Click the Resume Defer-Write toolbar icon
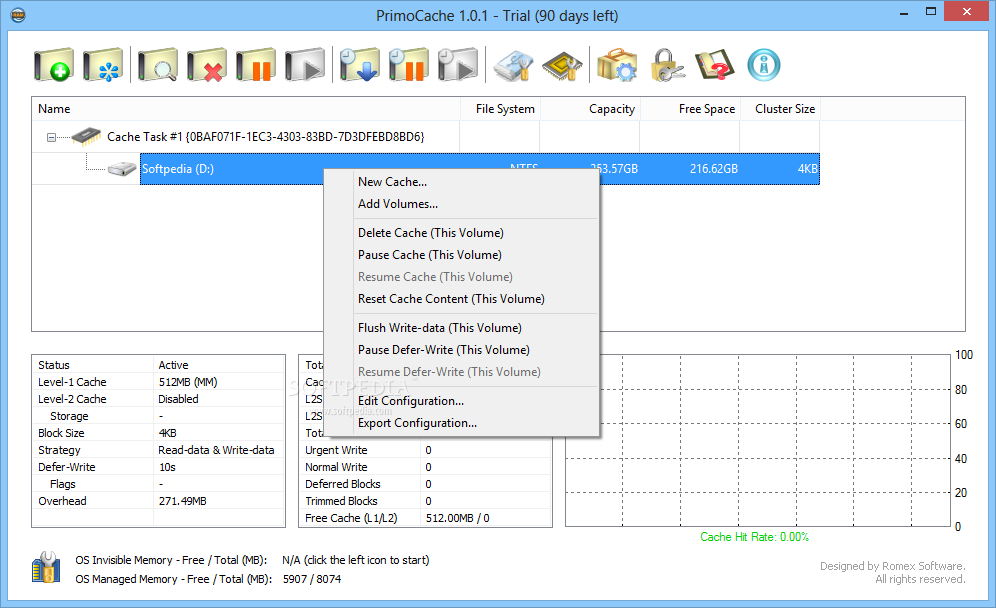 point(457,64)
